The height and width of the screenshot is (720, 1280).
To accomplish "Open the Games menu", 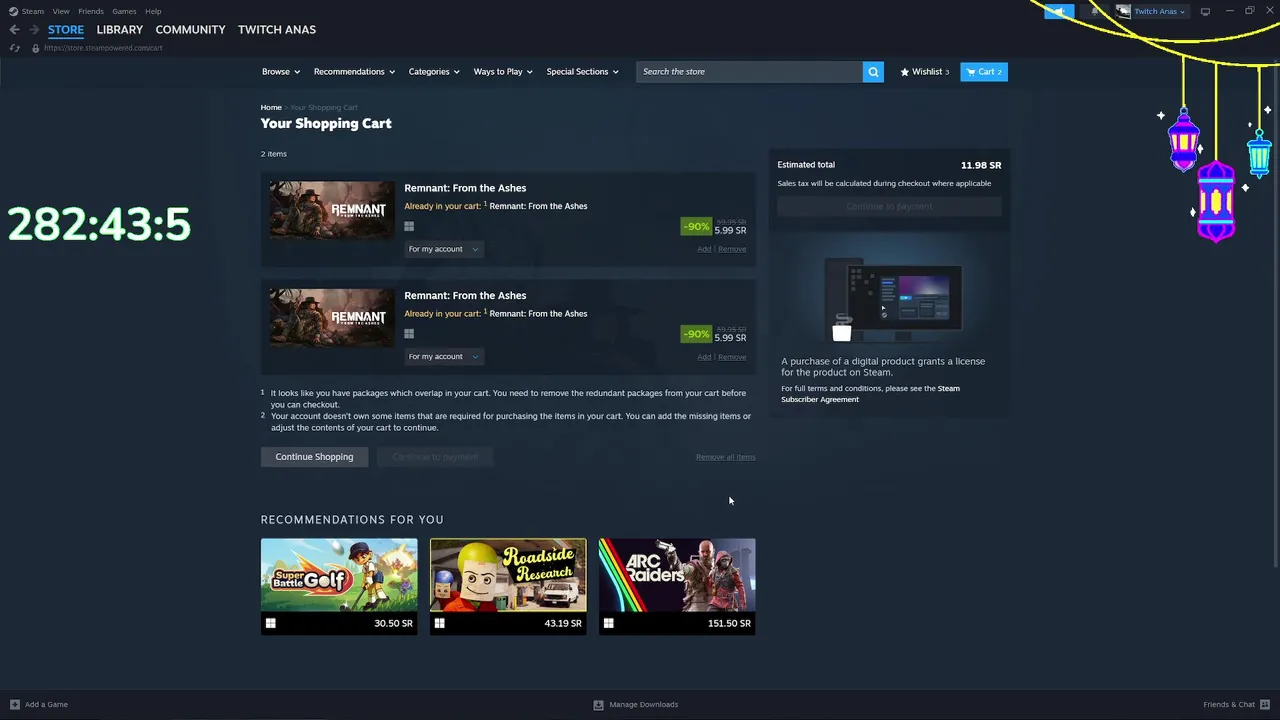I will point(124,11).
